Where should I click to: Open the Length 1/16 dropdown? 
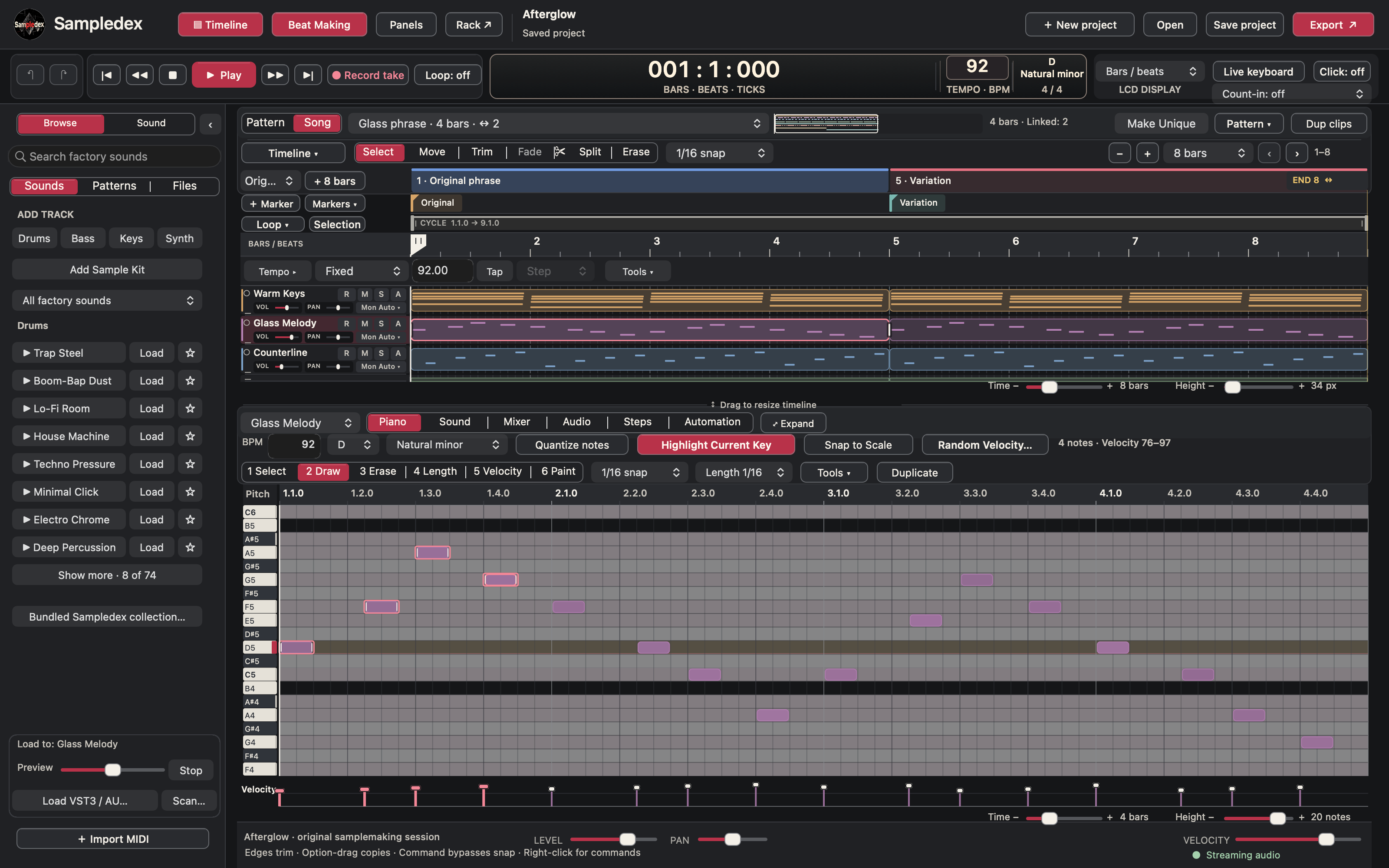(x=743, y=473)
